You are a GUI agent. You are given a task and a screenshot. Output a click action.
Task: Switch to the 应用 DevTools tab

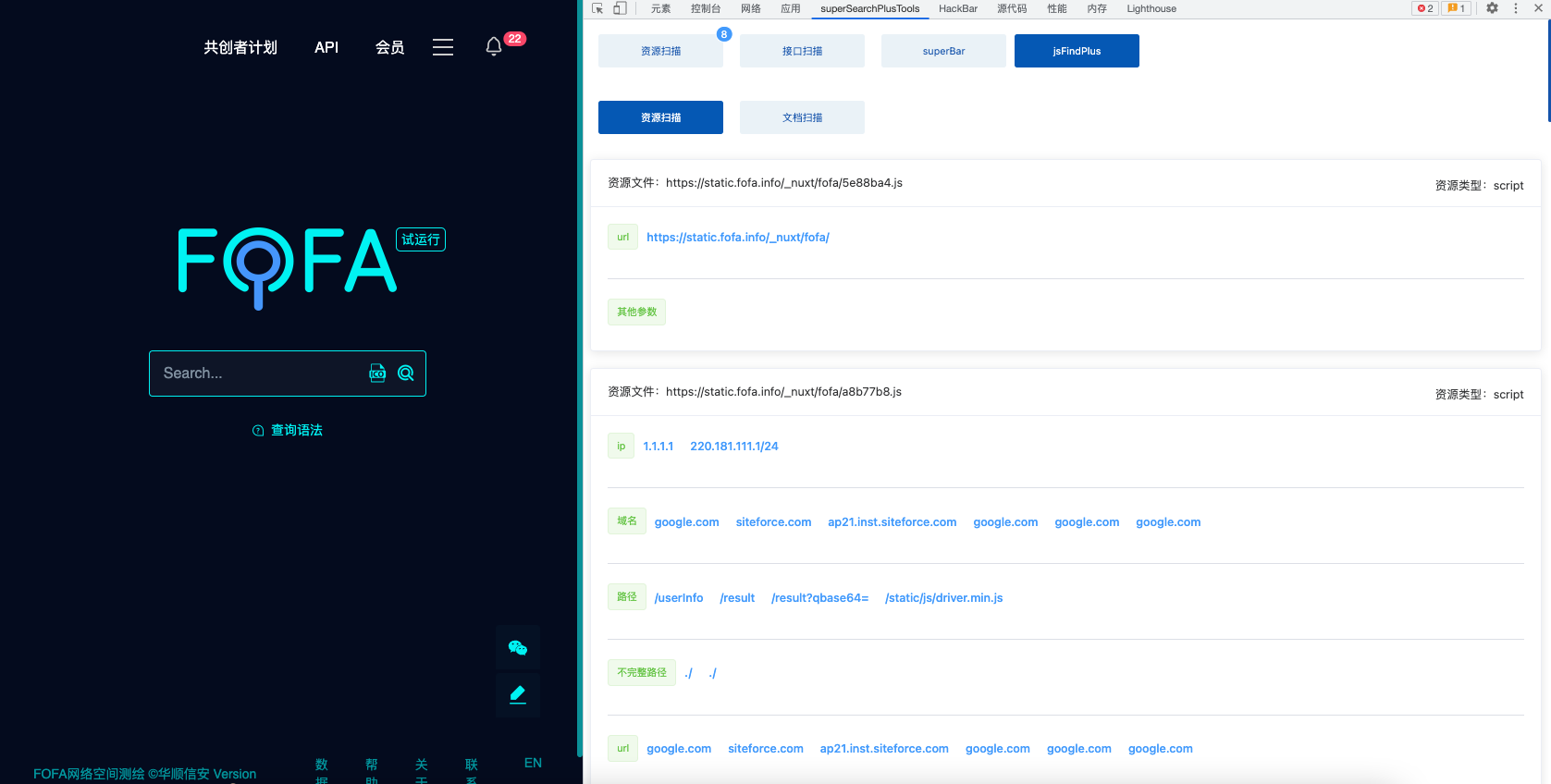pyautogui.click(x=791, y=8)
